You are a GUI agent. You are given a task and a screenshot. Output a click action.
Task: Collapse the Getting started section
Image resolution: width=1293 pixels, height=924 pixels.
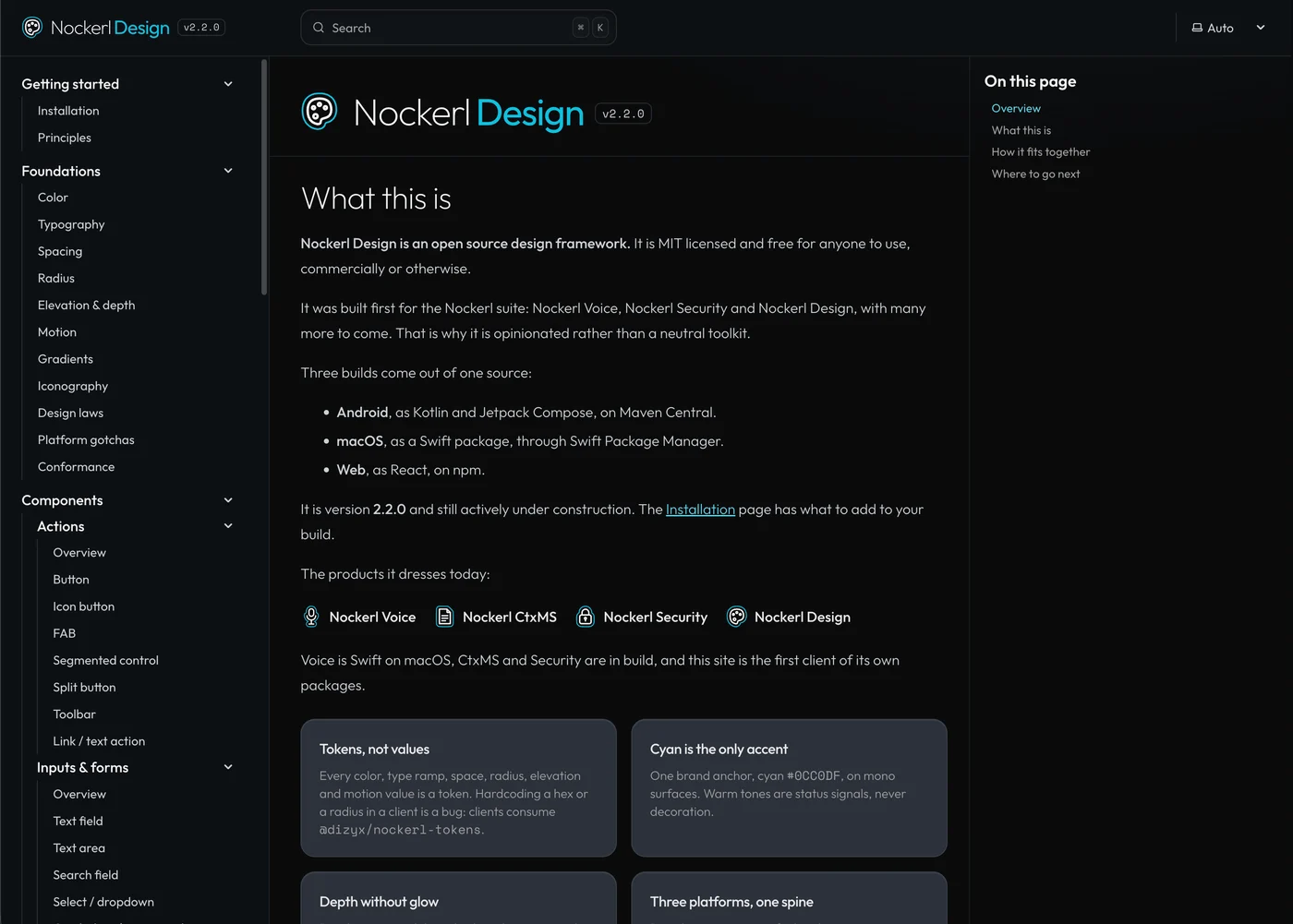pos(228,84)
